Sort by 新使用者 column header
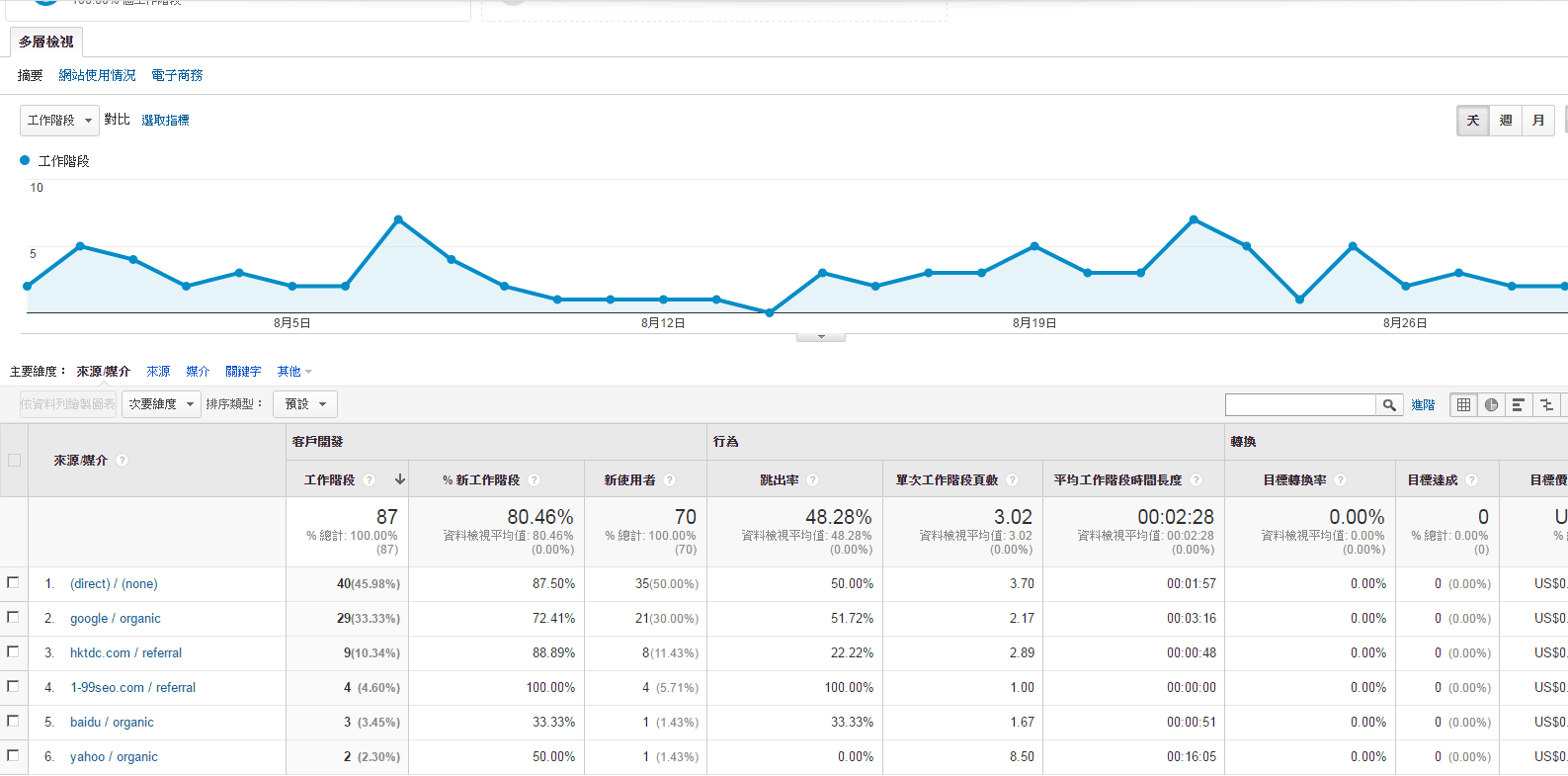 click(x=629, y=480)
